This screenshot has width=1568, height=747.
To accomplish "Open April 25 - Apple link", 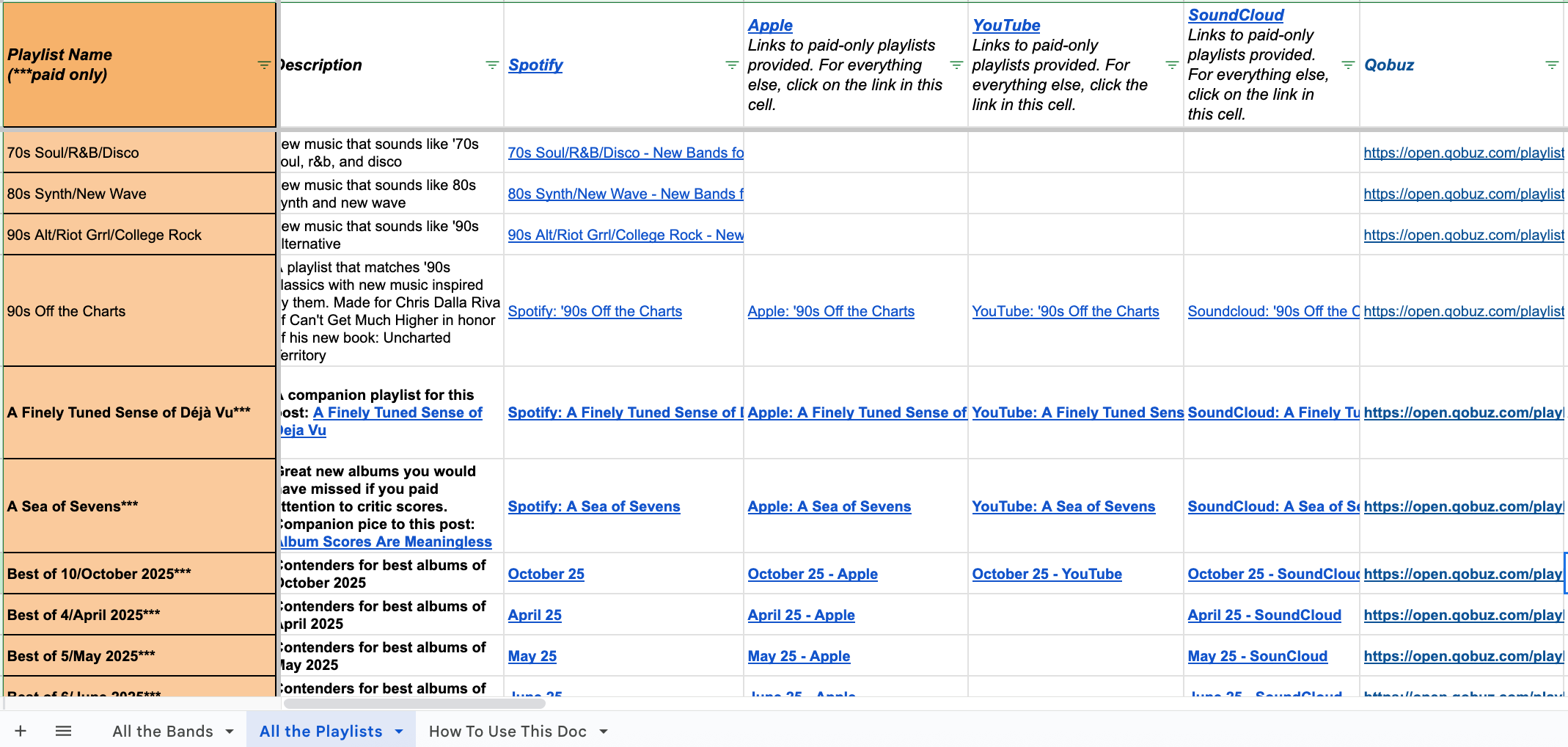I will click(802, 615).
